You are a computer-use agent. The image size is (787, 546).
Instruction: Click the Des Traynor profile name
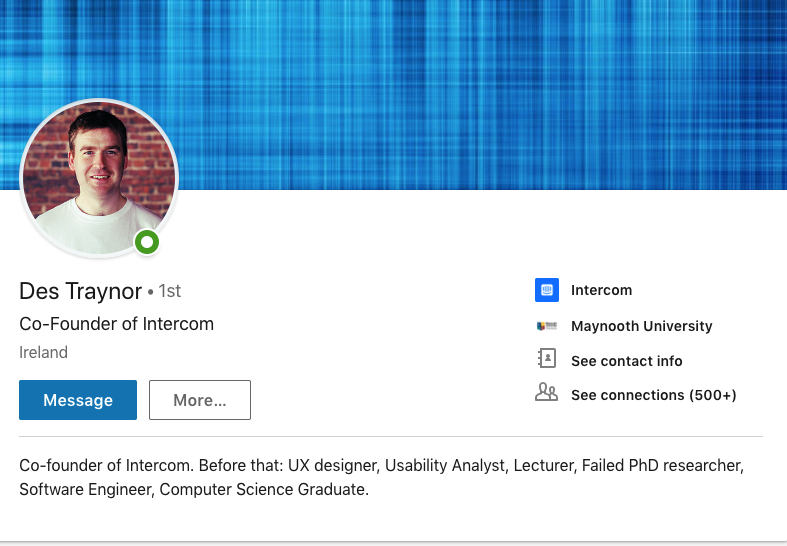click(x=80, y=291)
